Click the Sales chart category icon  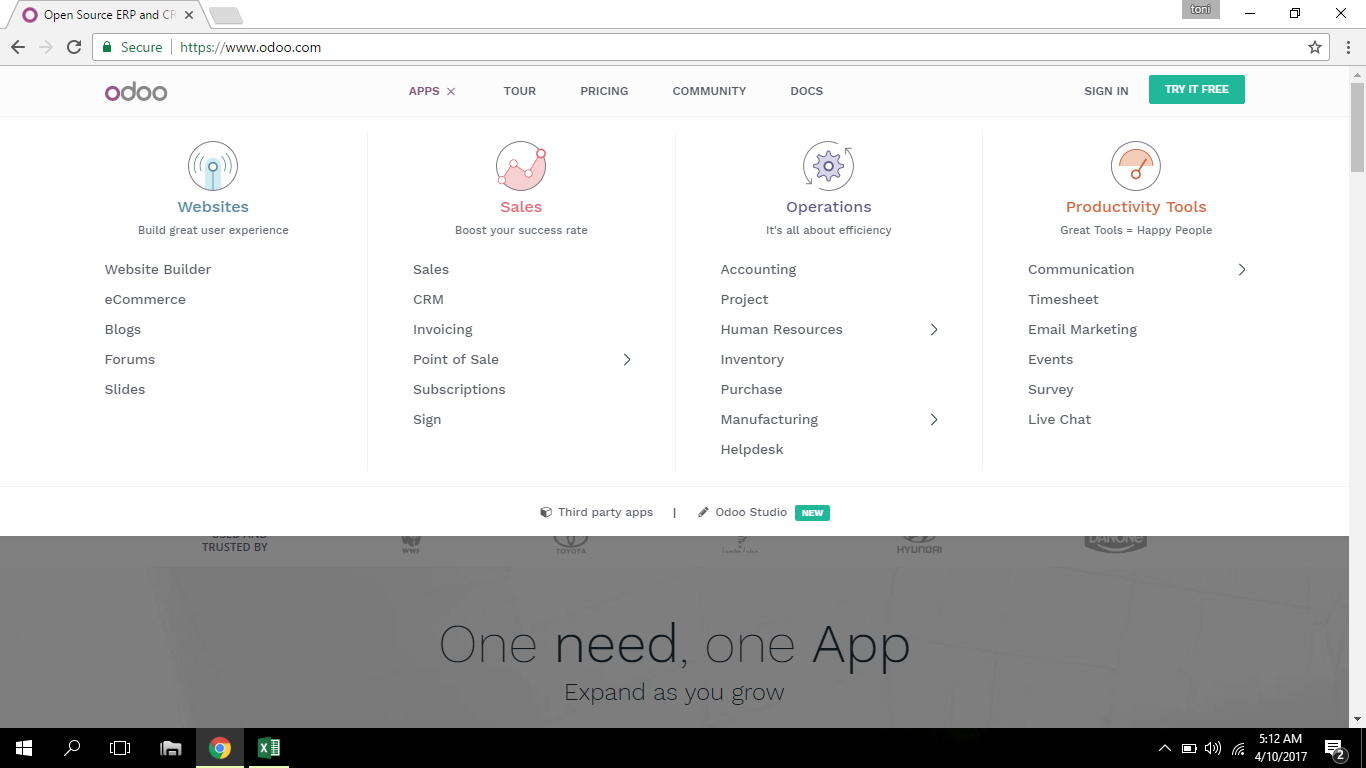(521, 166)
